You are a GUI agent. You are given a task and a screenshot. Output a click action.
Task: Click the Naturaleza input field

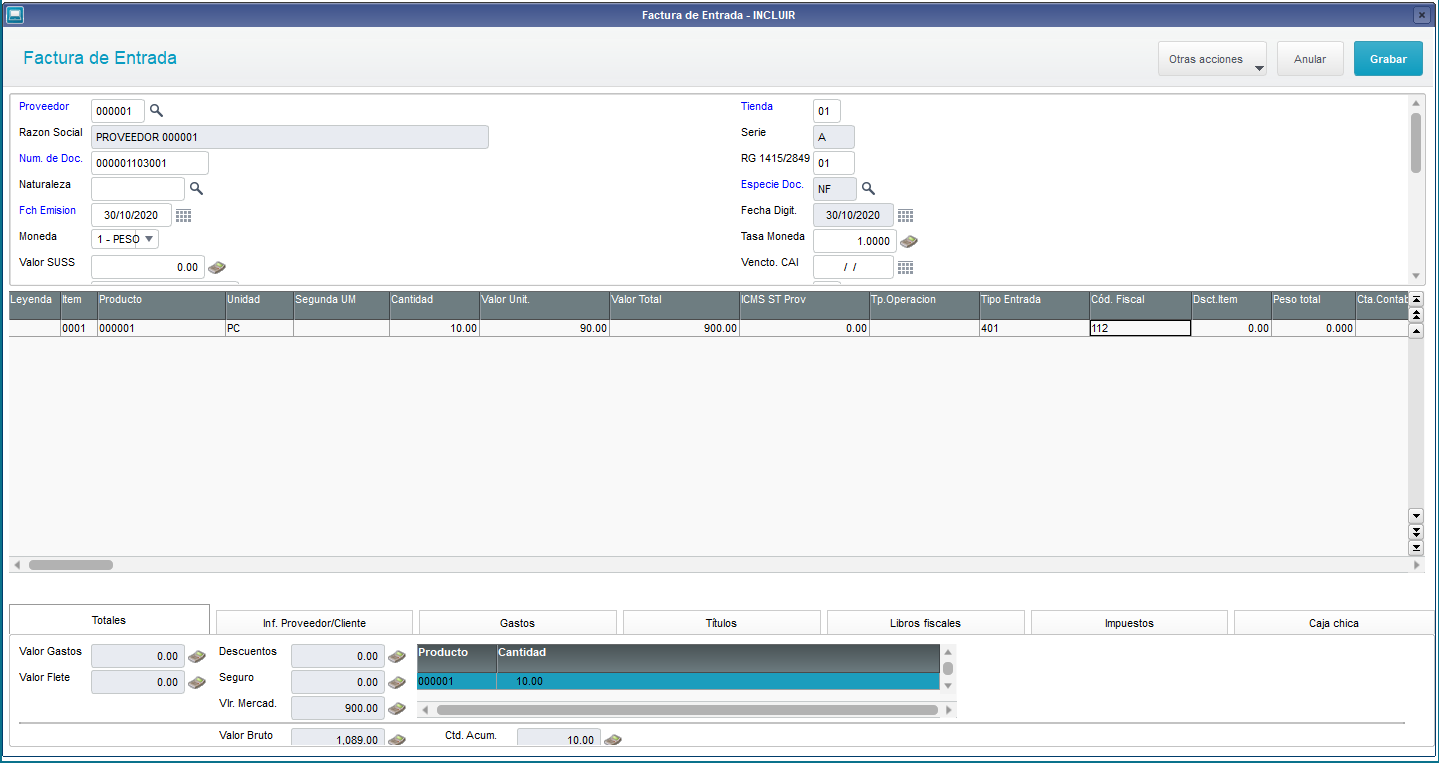point(138,188)
